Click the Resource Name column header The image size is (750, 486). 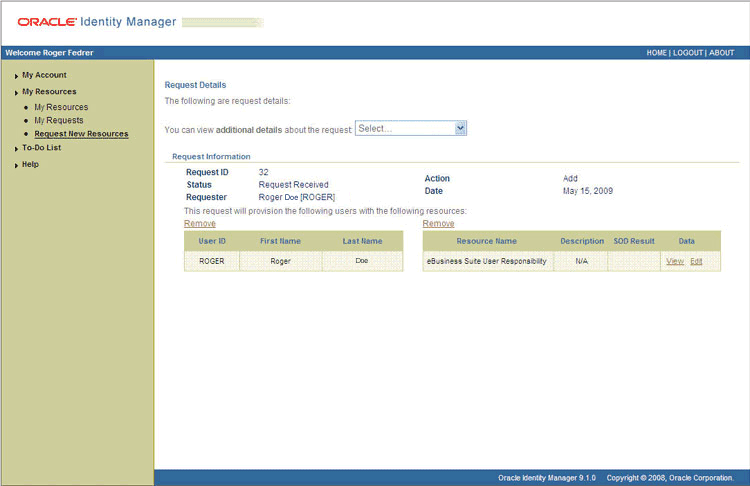[x=486, y=241]
